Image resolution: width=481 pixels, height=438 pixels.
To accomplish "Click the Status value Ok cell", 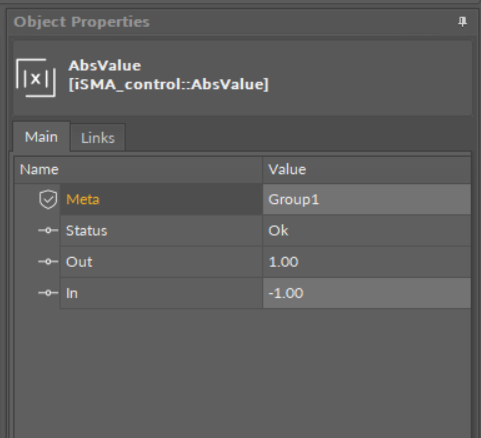I will [367, 231].
